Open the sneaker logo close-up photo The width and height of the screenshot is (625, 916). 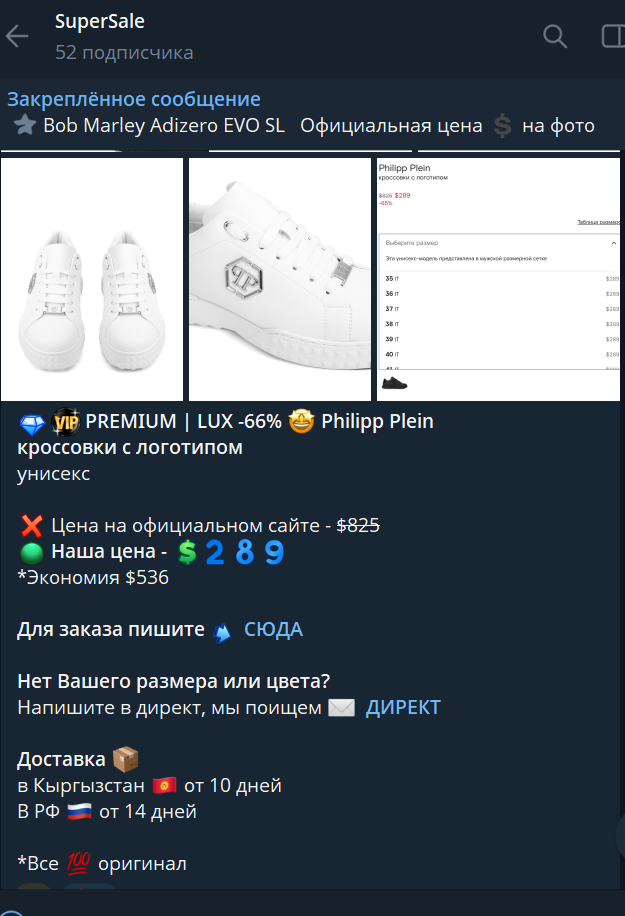click(x=280, y=279)
